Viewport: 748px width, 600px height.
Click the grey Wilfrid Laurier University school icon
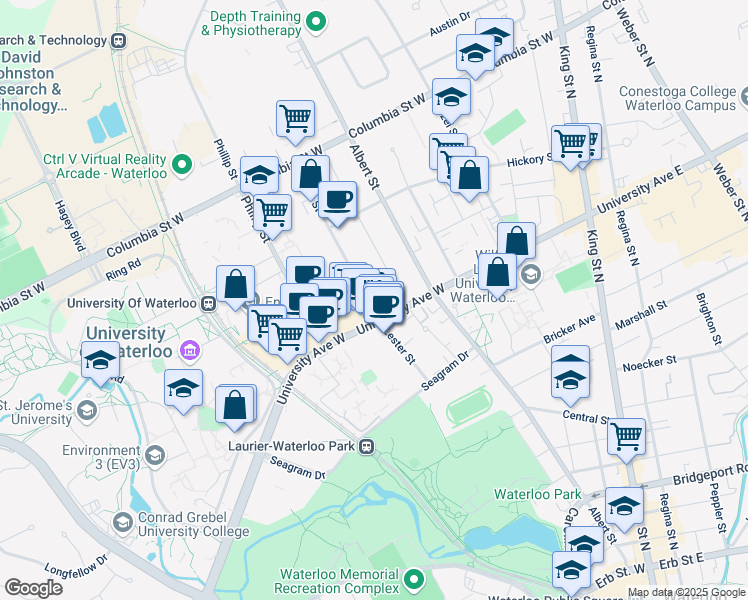coord(530,275)
